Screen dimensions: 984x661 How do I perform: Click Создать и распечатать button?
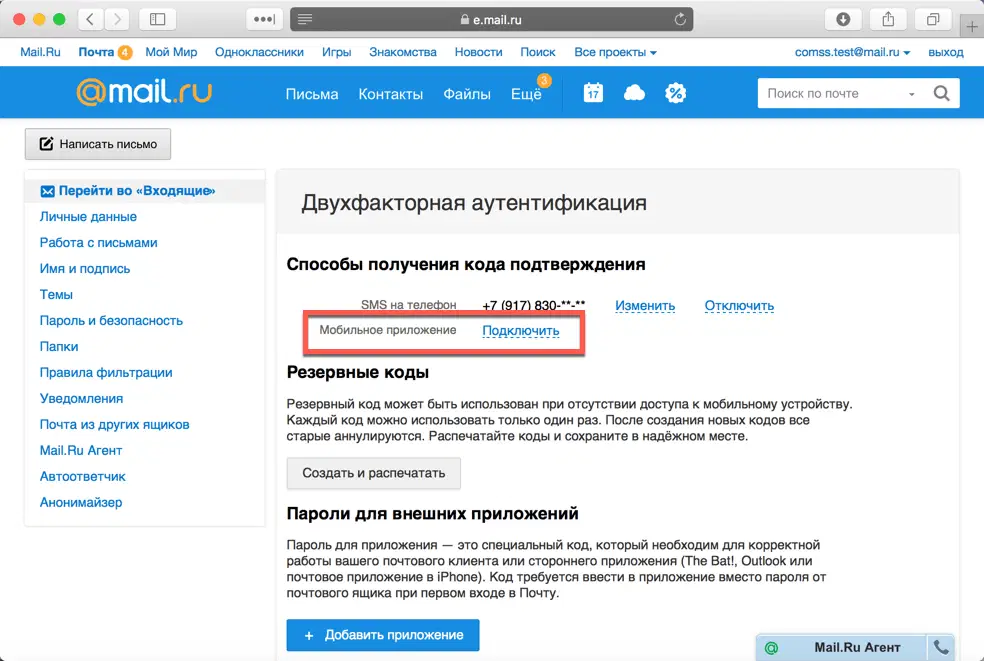point(373,473)
